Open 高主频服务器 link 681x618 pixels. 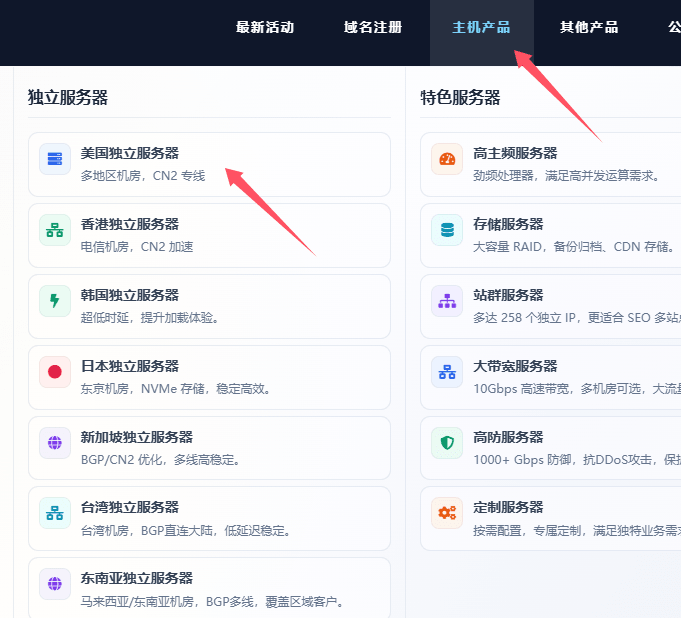coord(515,153)
